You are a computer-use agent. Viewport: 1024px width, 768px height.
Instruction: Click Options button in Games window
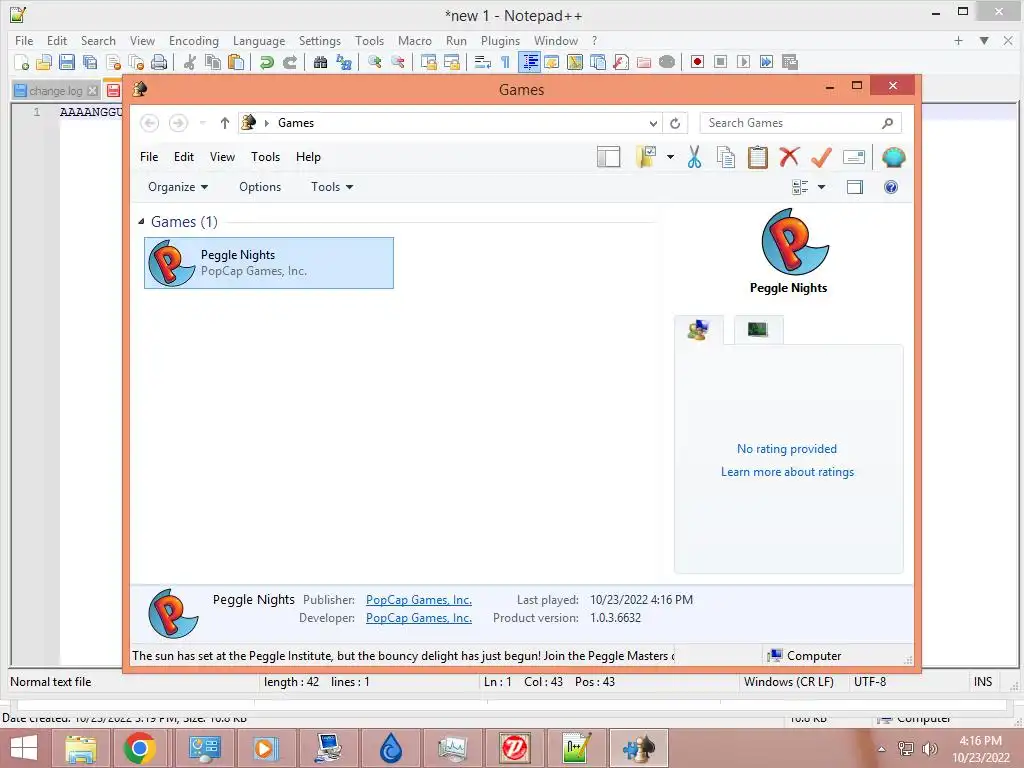click(x=260, y=187)
